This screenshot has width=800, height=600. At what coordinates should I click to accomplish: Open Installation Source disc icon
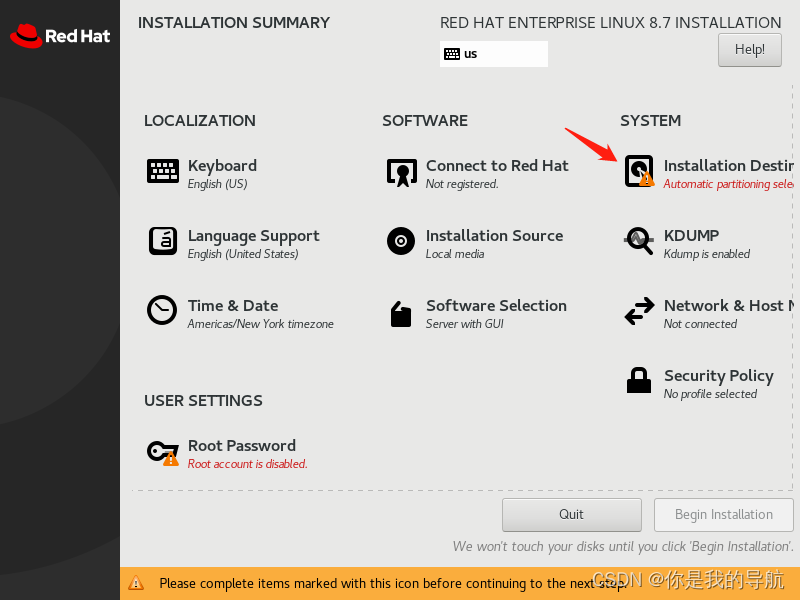click(401, 241)
